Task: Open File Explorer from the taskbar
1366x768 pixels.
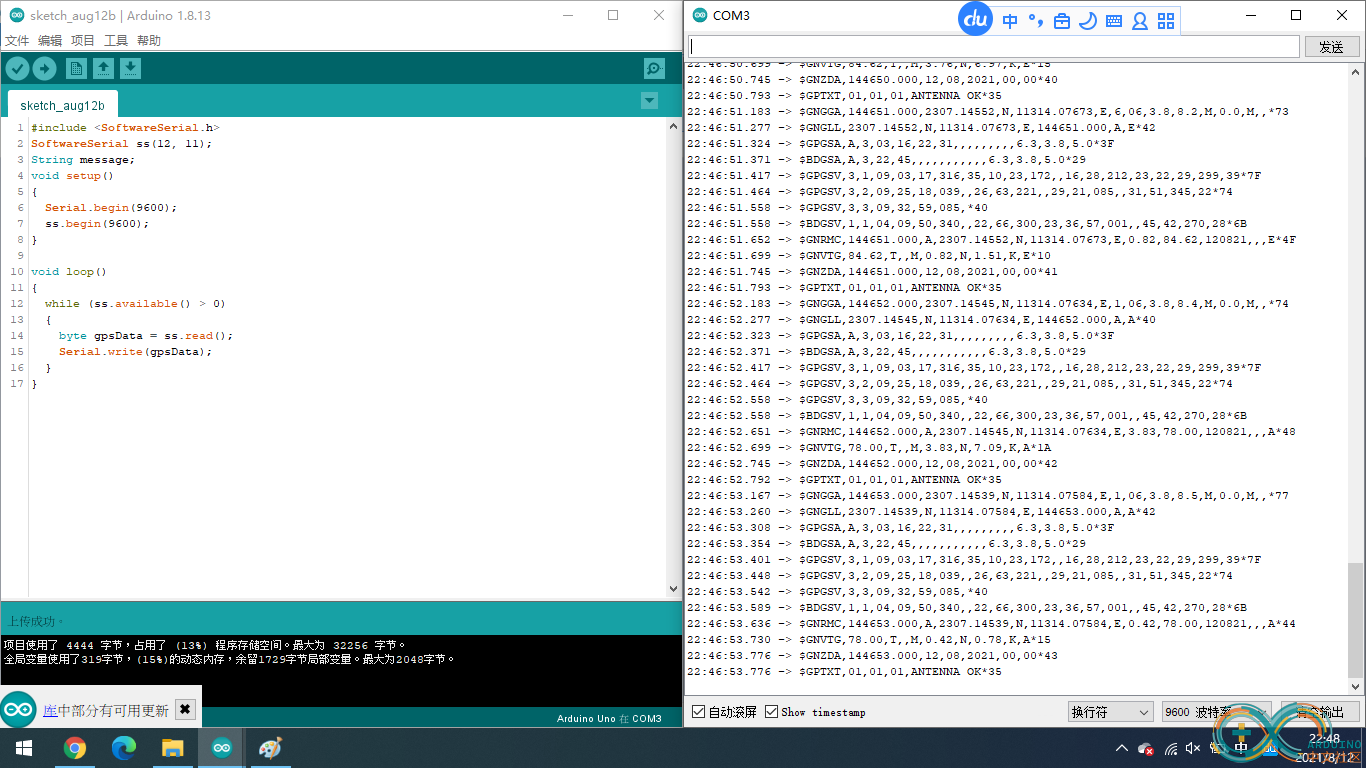Action: point(173,748)
